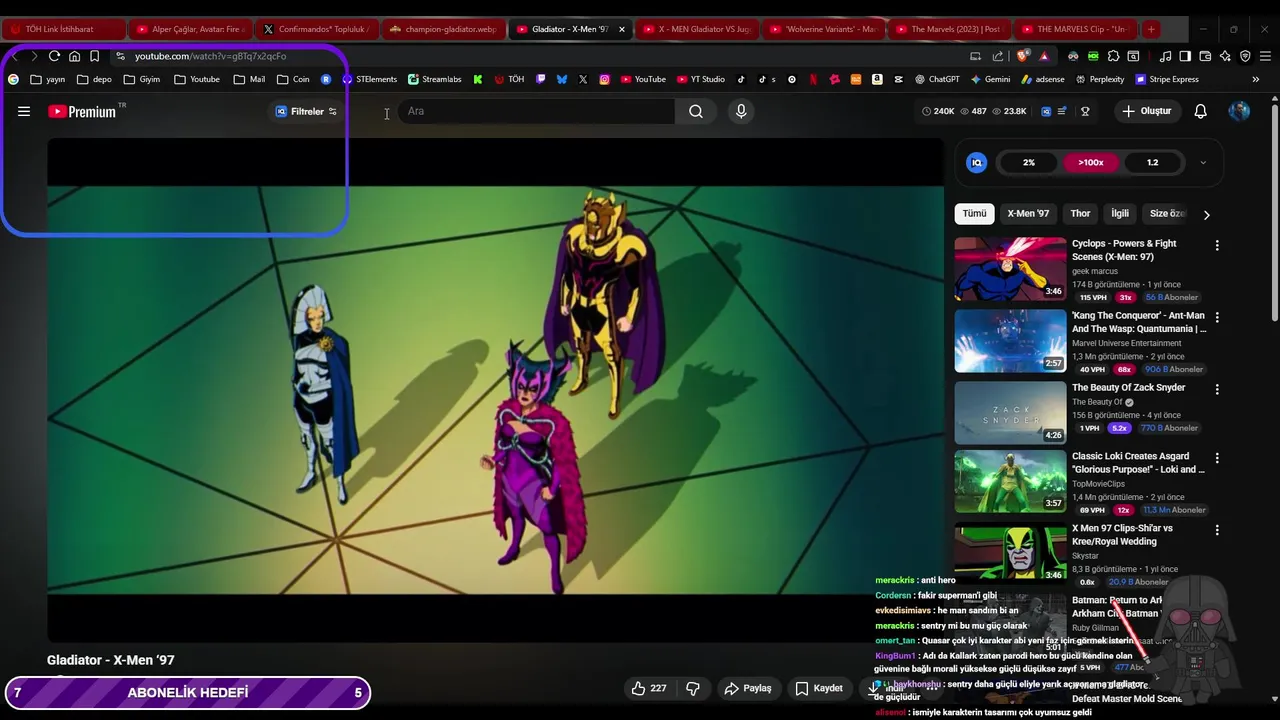This screenshot has height=720, width=1280.
Task: Bookmark this page using the toolbar bookmark icon
Action: pos(94,56)
